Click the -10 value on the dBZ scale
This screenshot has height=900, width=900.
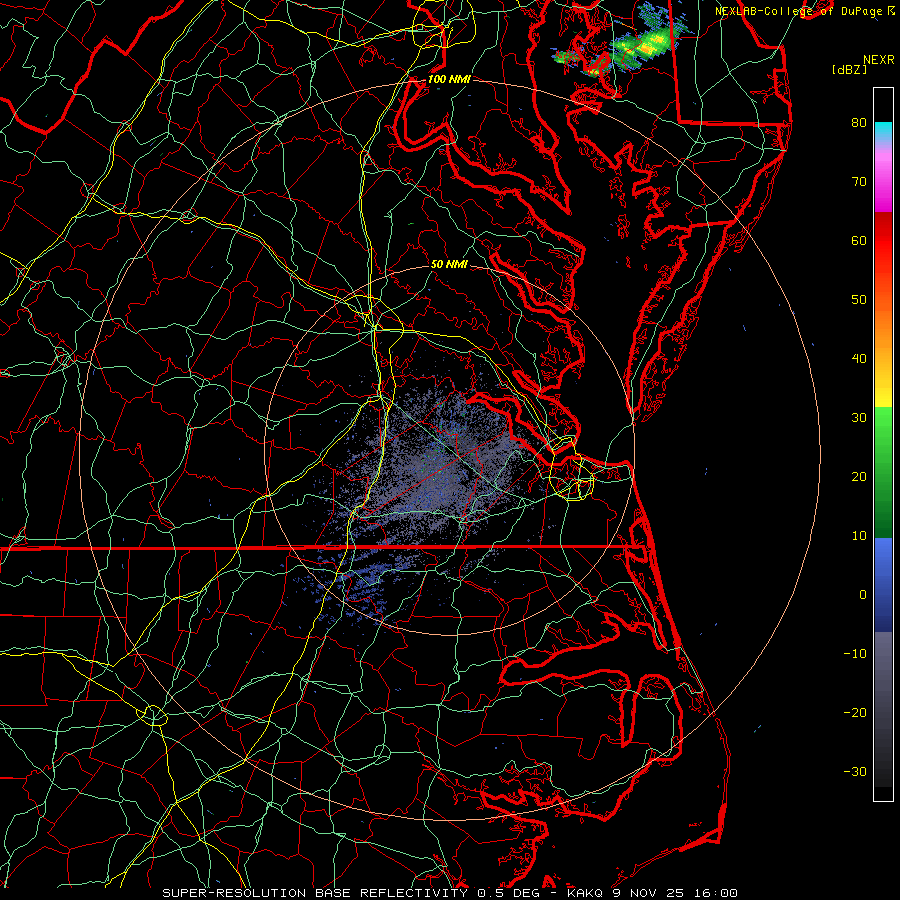(x=855, y=653)
